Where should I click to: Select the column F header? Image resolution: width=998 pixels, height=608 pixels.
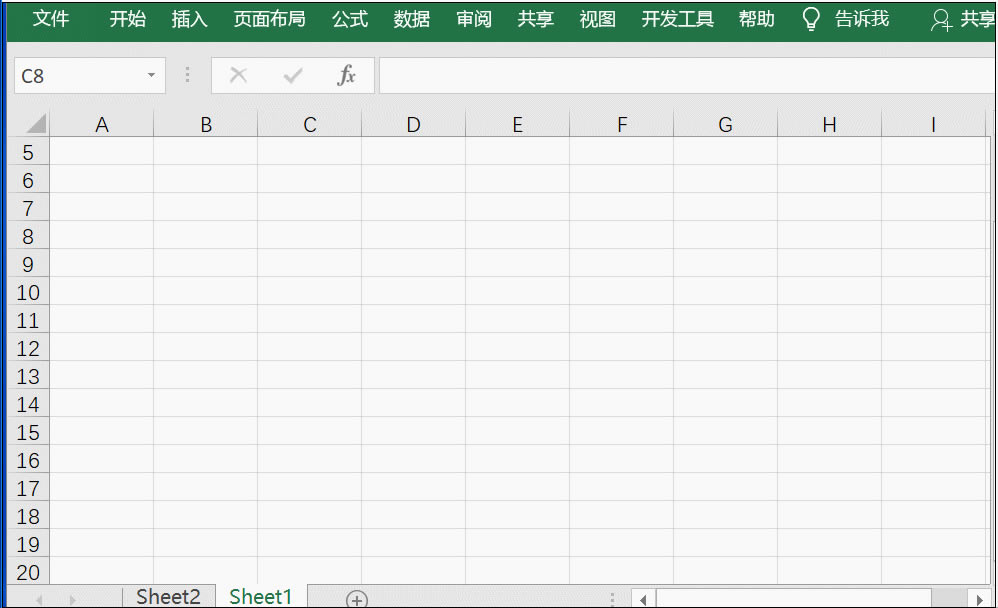pyautogui.click(x=621, y=124)
